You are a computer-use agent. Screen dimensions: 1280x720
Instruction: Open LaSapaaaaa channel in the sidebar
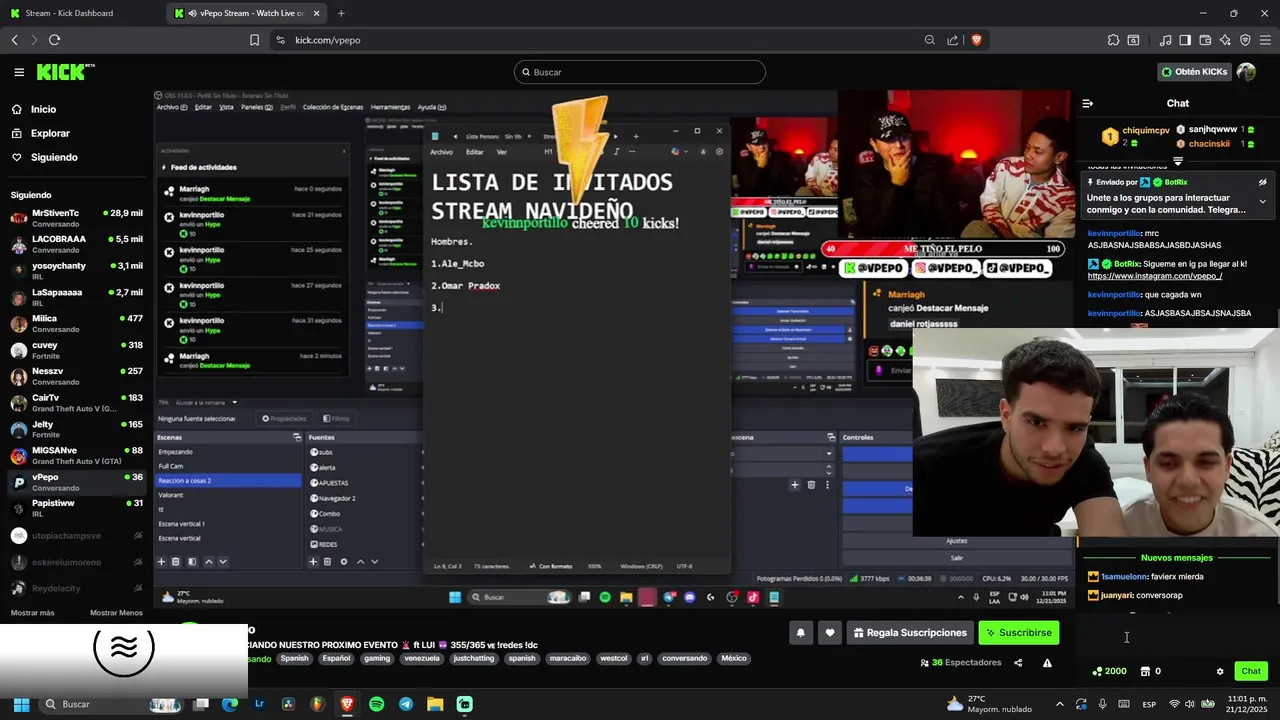[77, 297]
